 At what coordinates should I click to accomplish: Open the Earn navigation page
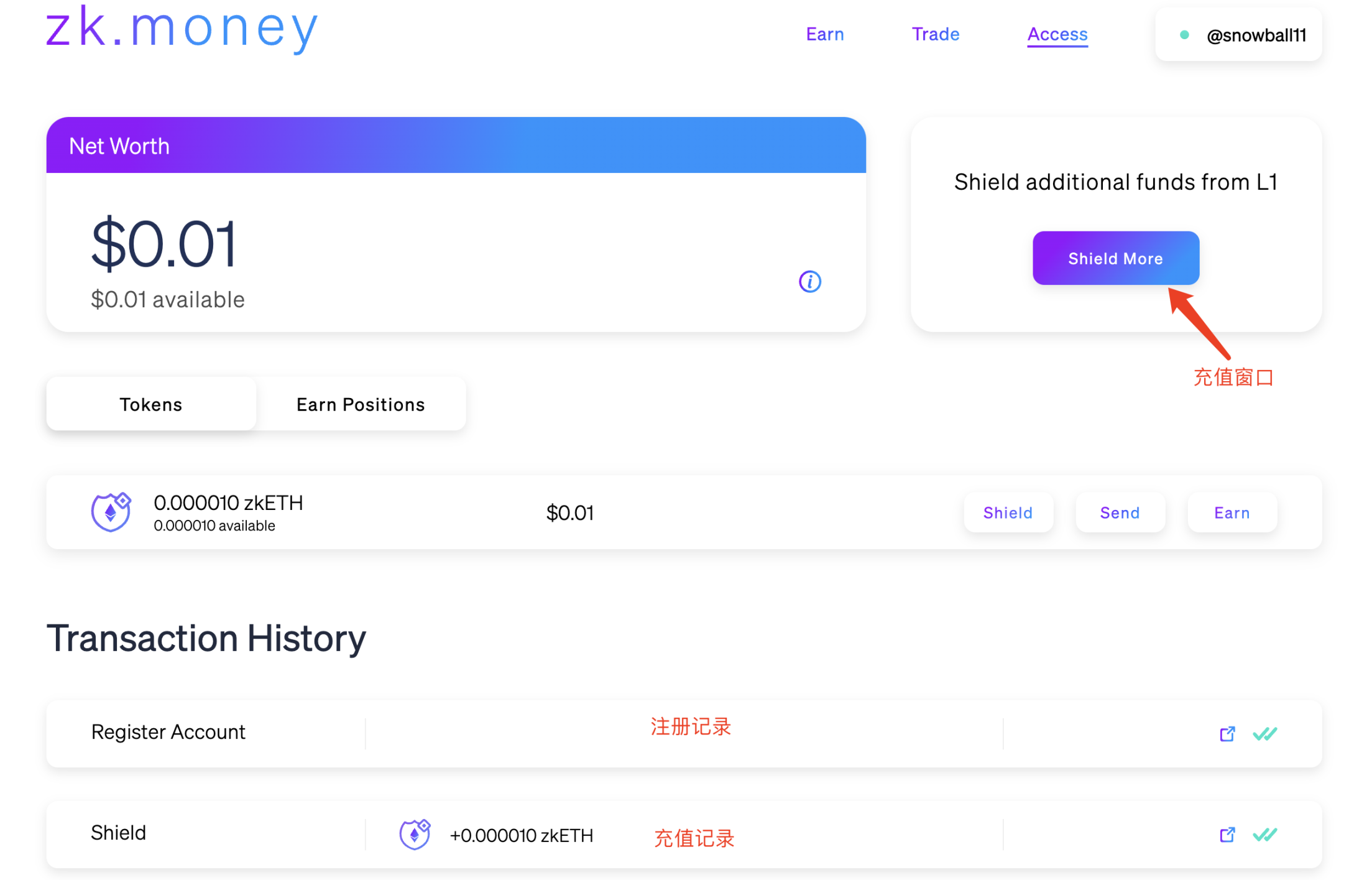click(x=824, y=34)
